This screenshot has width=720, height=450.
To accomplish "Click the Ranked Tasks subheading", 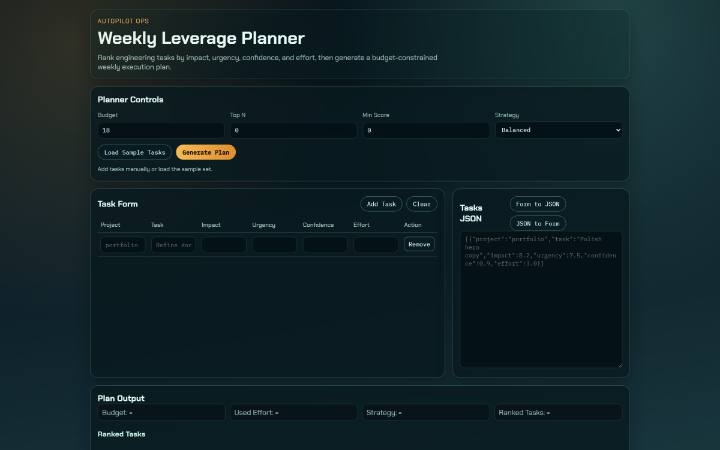I will [121, 434].
